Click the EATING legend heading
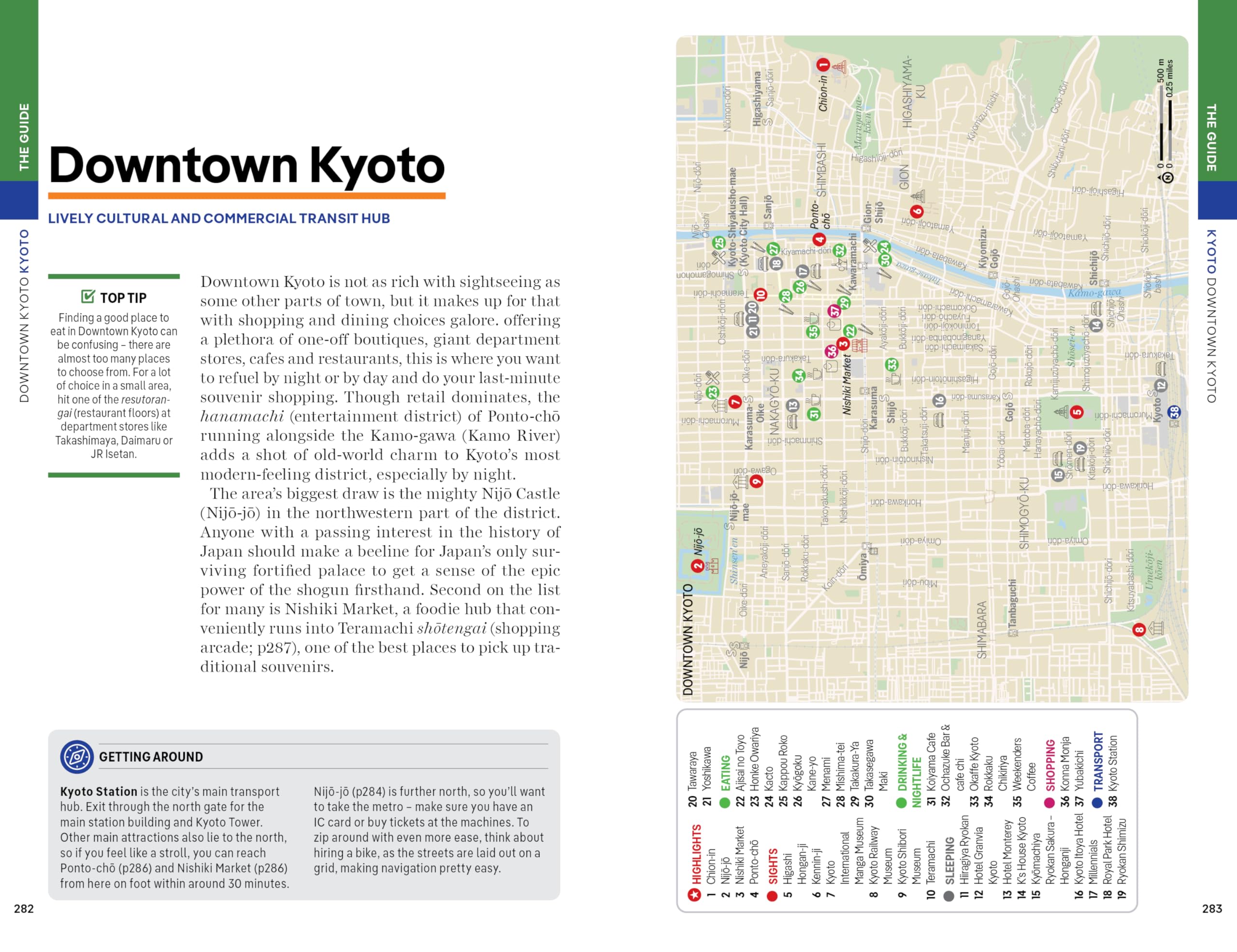Screen dimensions: 1237x952 [725, 773]
